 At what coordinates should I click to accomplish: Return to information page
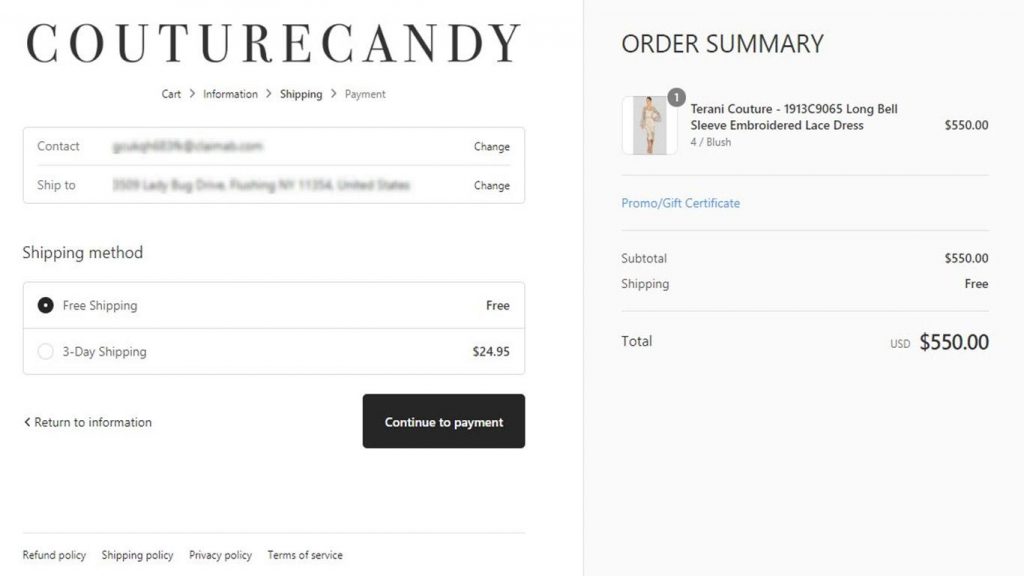coord(88,422)
